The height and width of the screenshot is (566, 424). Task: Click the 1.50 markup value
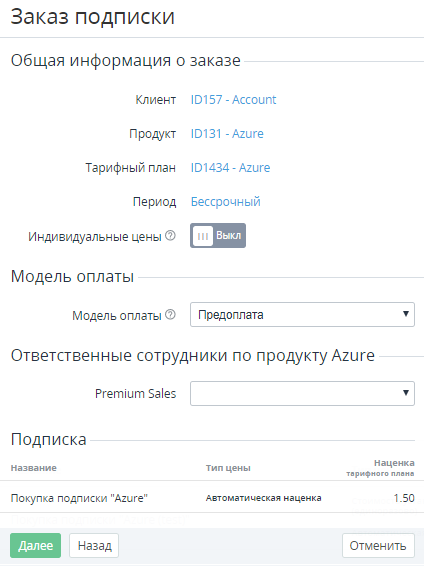[404, 498]
